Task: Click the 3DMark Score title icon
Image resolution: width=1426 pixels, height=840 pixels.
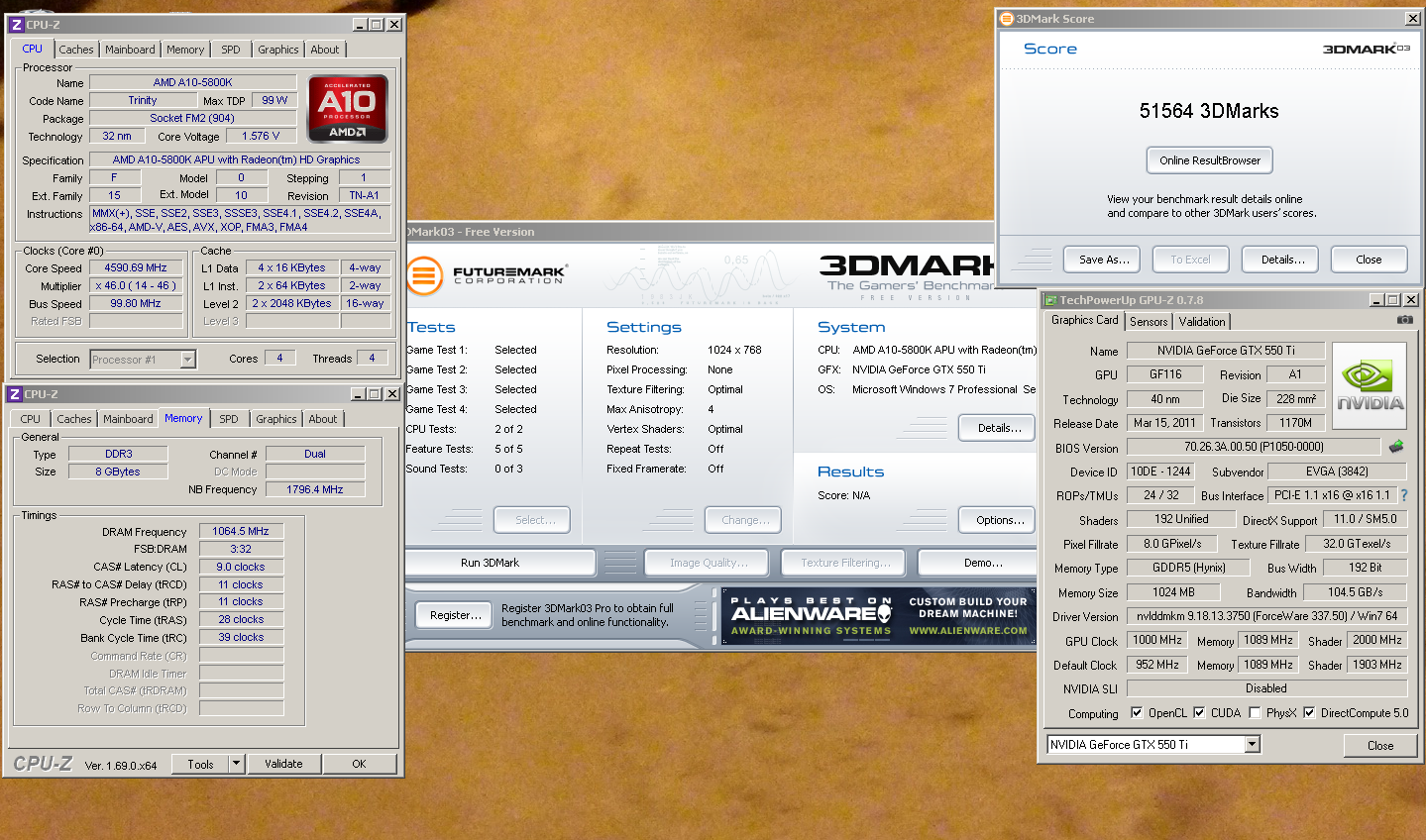Action: pyautogui.click(x=1007, y=19)
